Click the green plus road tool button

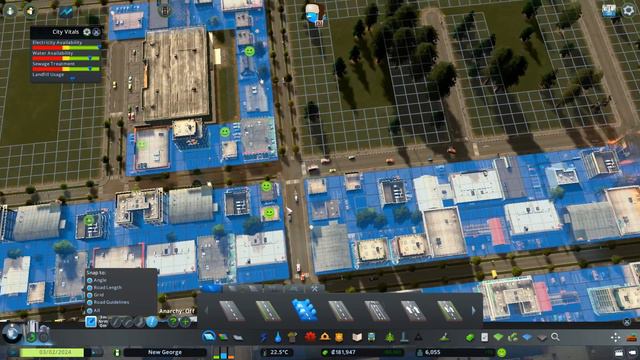pos(186,322)
